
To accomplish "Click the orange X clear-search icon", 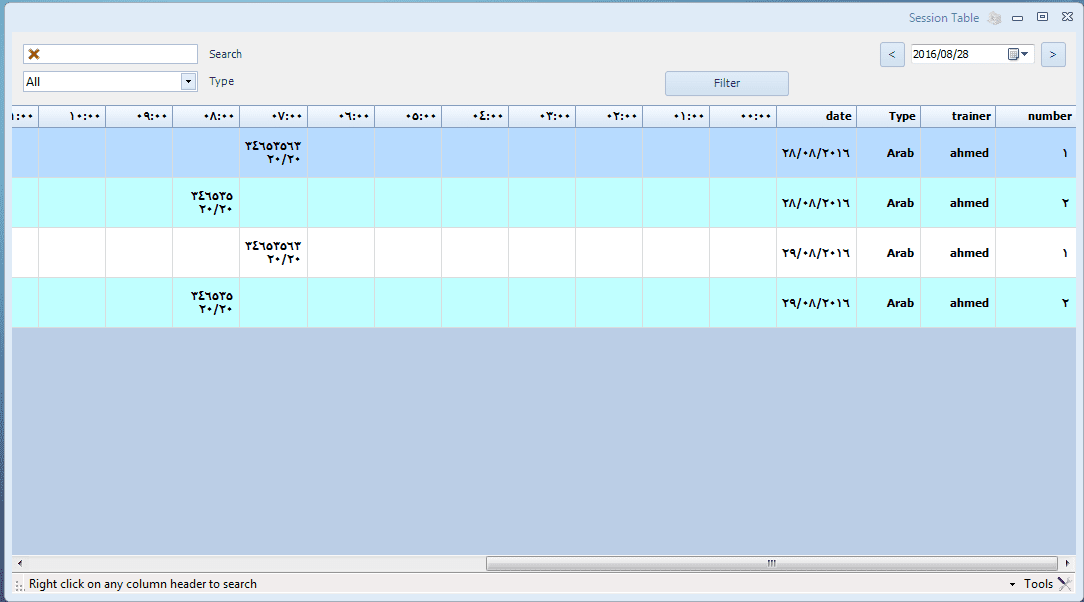I will [34, 54].
